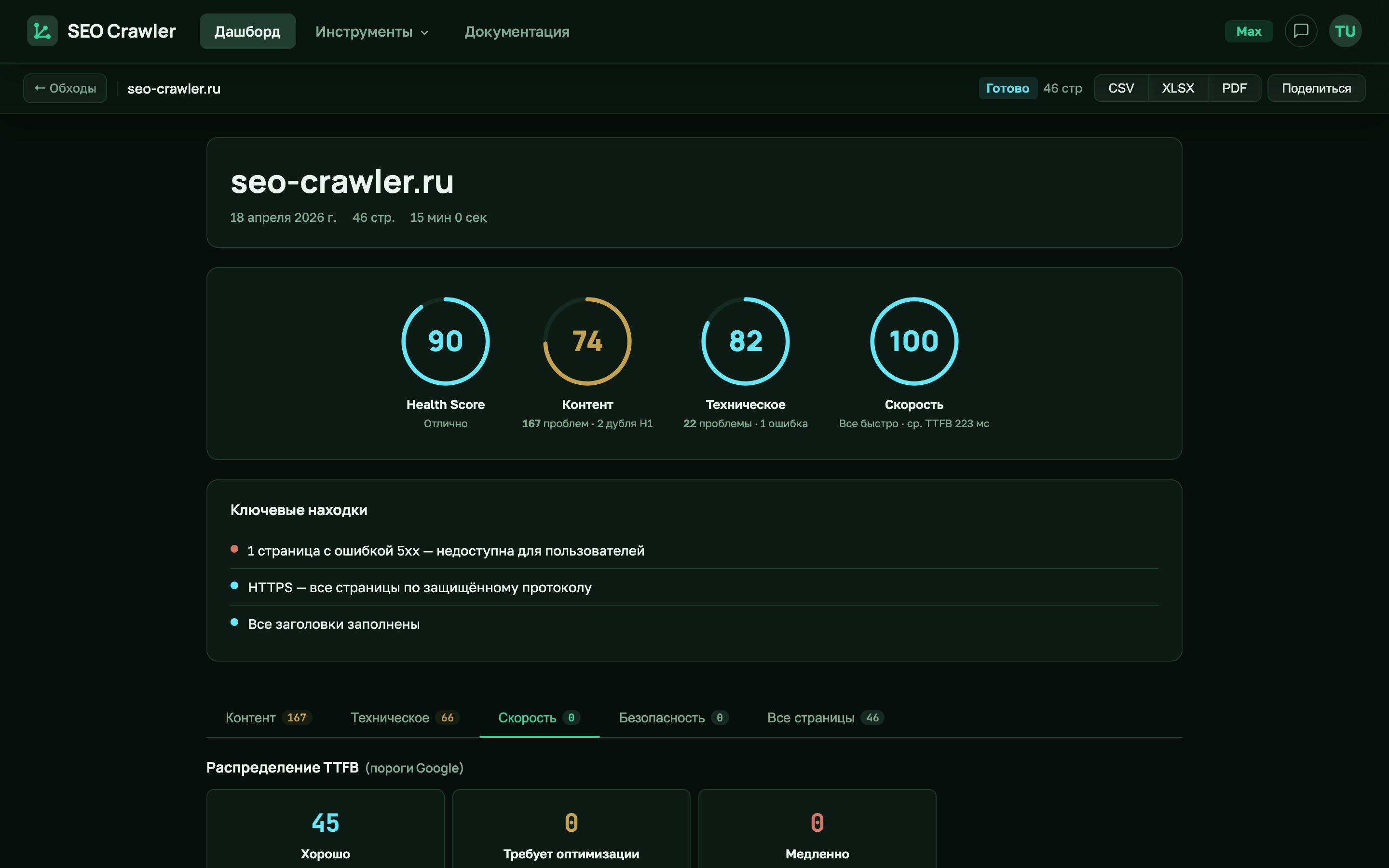Click the 'Распределение TTFB' heading
The image size is (1389, 868).
pyautogui.click(x=283, y=768)
